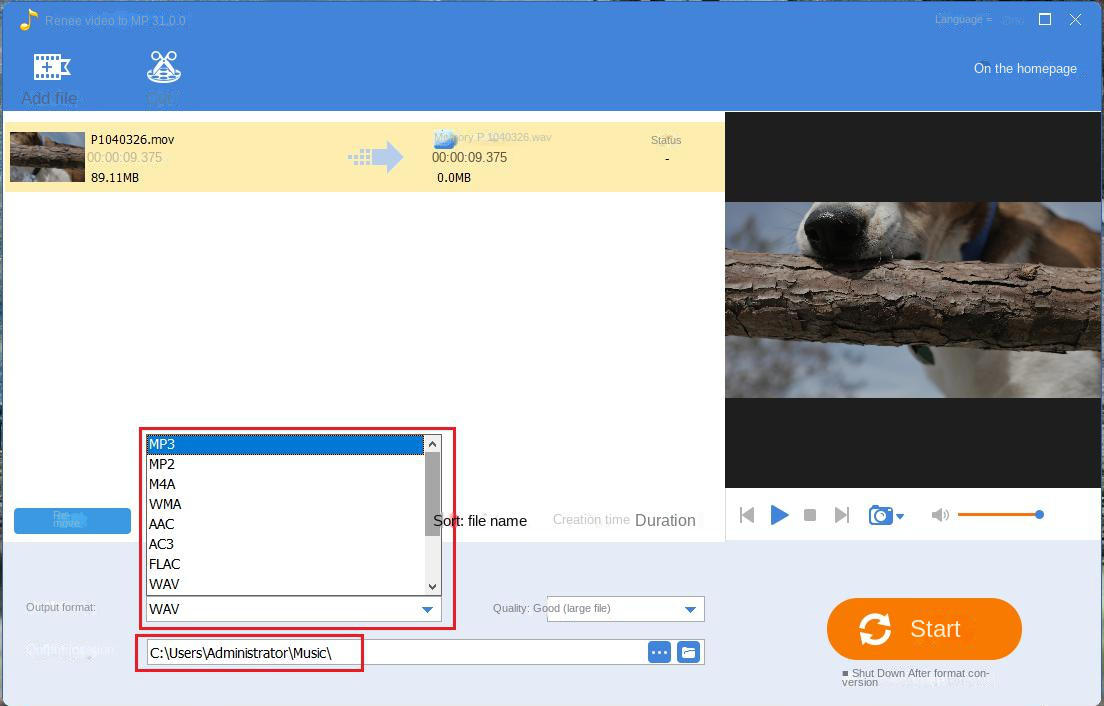Enable Shut Down After format conversion
The height and width of the screenshot is (706, 1104).
pyautogui.click(x=846, y=674)
